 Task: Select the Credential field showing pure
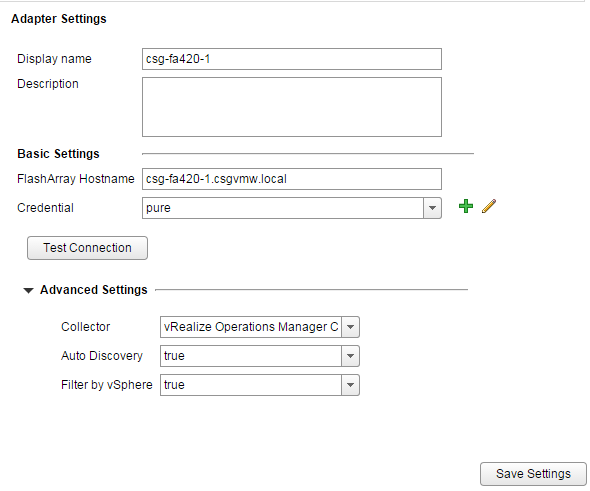(283, 208)
